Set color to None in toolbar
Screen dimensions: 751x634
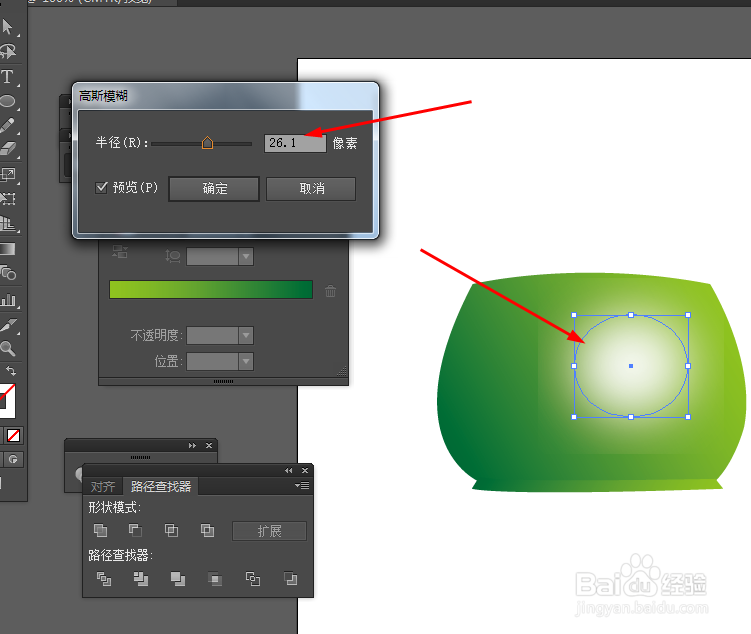(13, 435)
